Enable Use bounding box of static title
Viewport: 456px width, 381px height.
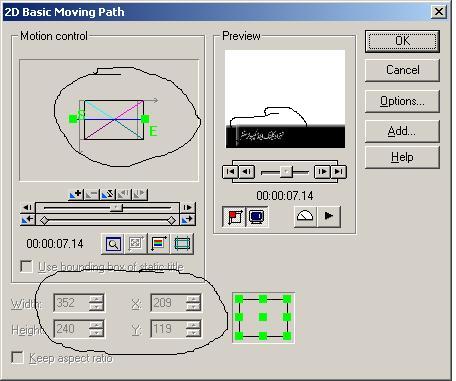(x=26, y=266)
